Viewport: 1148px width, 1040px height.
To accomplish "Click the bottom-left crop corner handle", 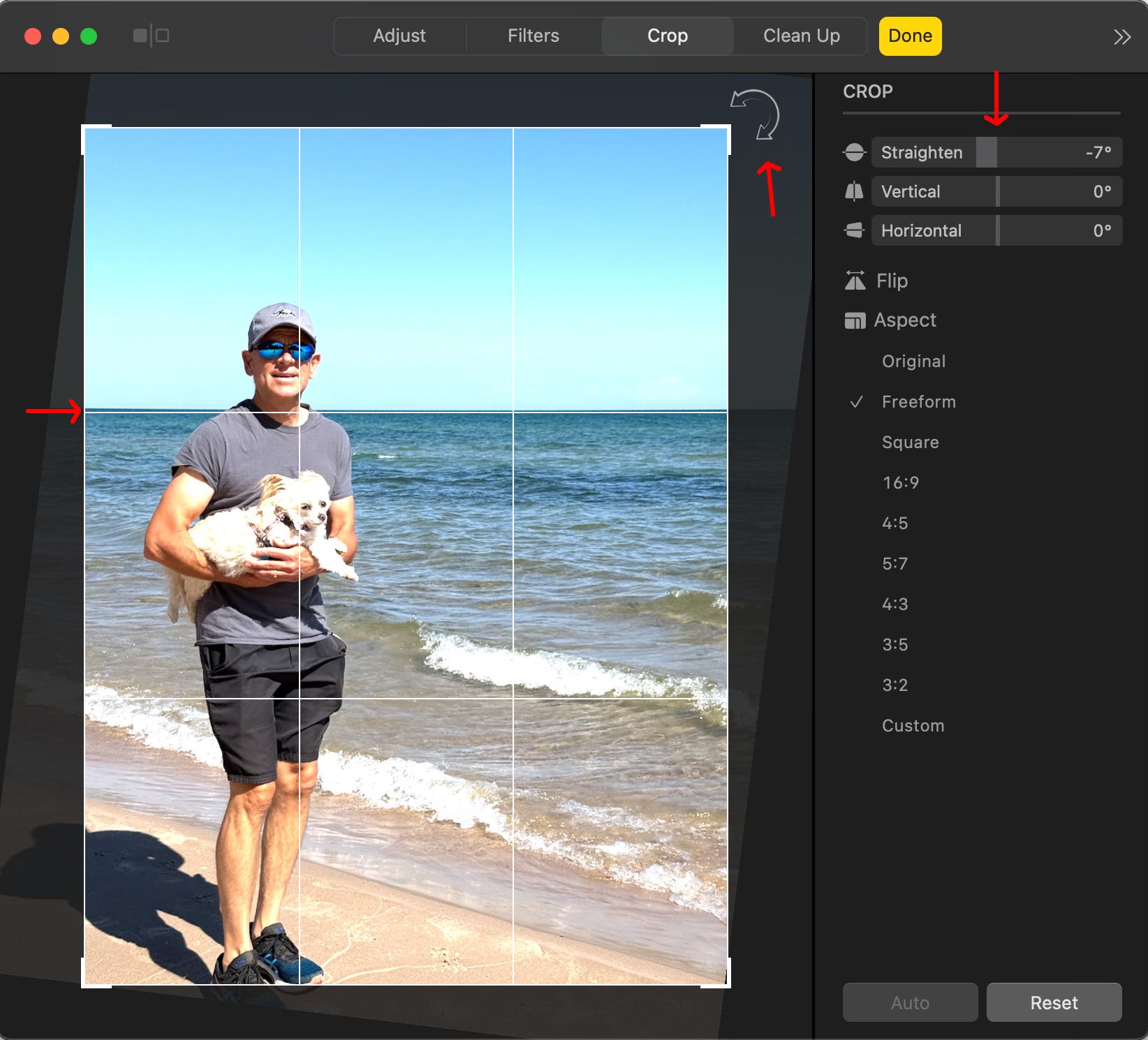I will 84,985.
